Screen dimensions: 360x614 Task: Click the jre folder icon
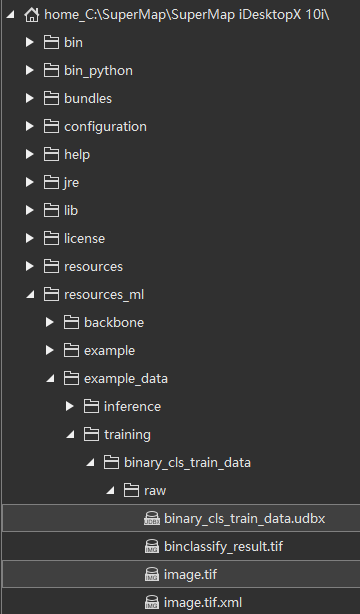(51, 182)
